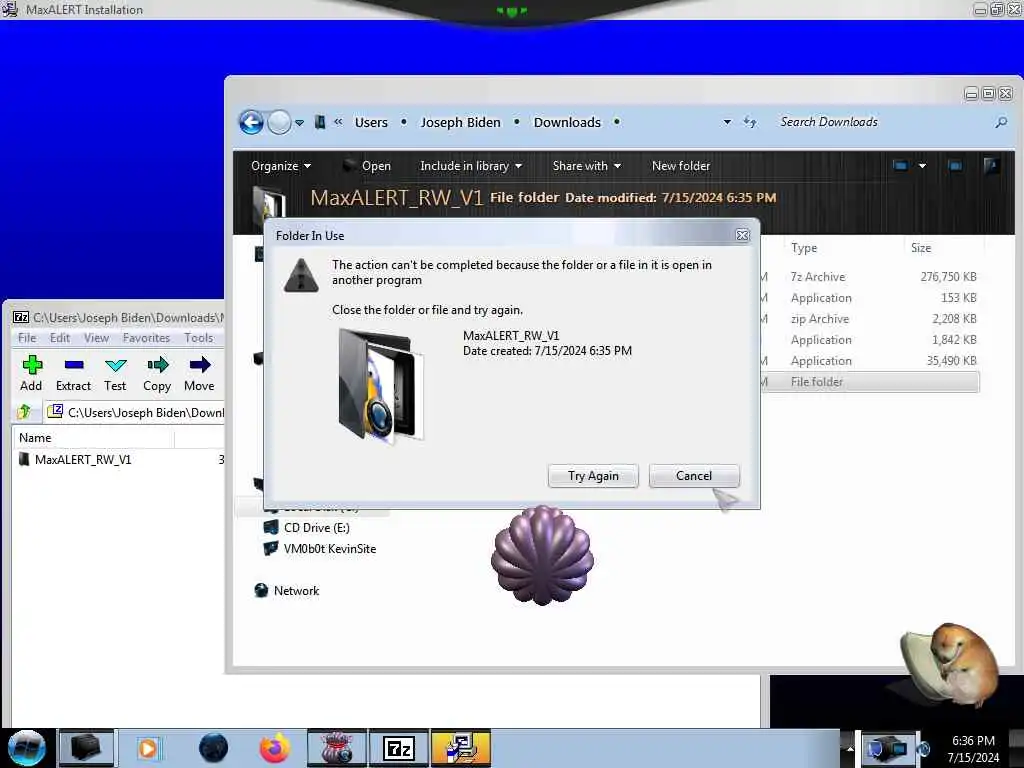Open the folder icon on taskbar
The height and width of the screenshot is (768, 1024).
(x=86, y=748)
